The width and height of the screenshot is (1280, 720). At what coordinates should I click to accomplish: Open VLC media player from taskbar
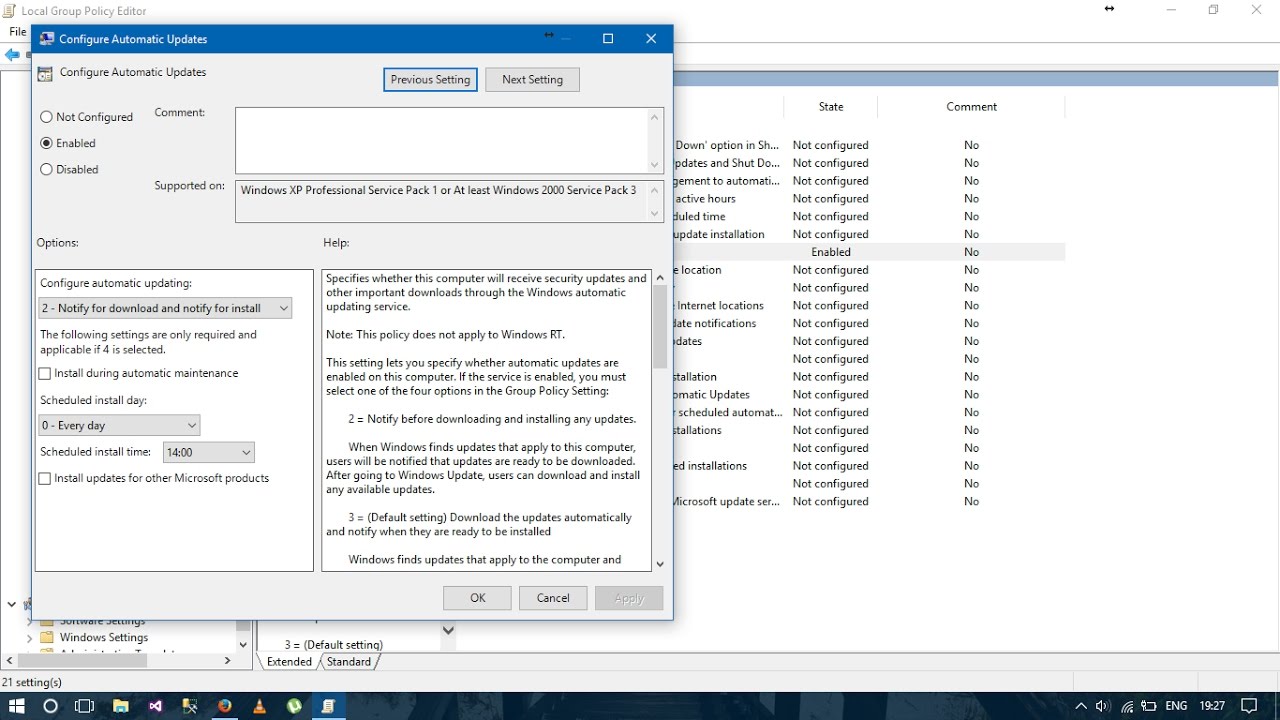260,706
